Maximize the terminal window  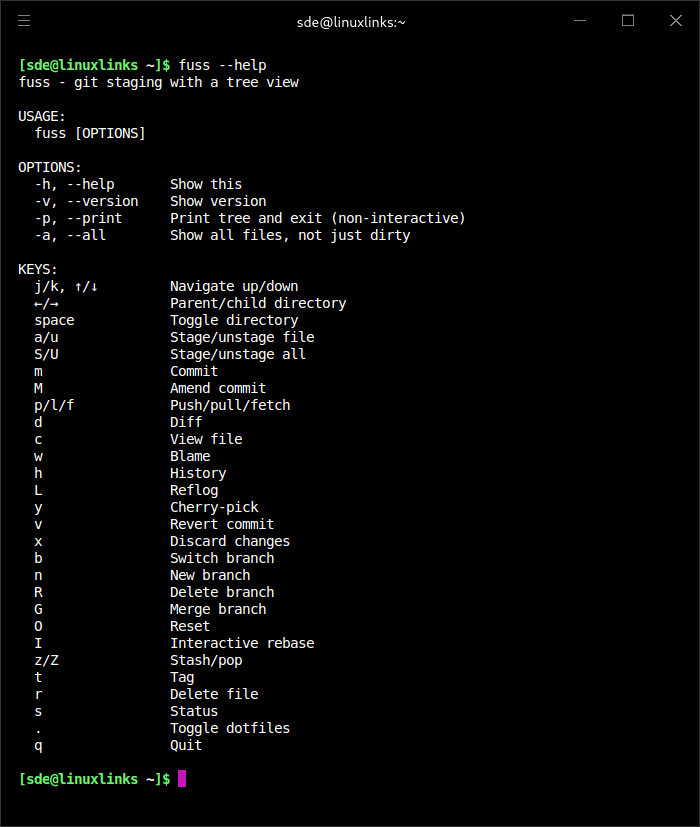(x=628, y=21)
